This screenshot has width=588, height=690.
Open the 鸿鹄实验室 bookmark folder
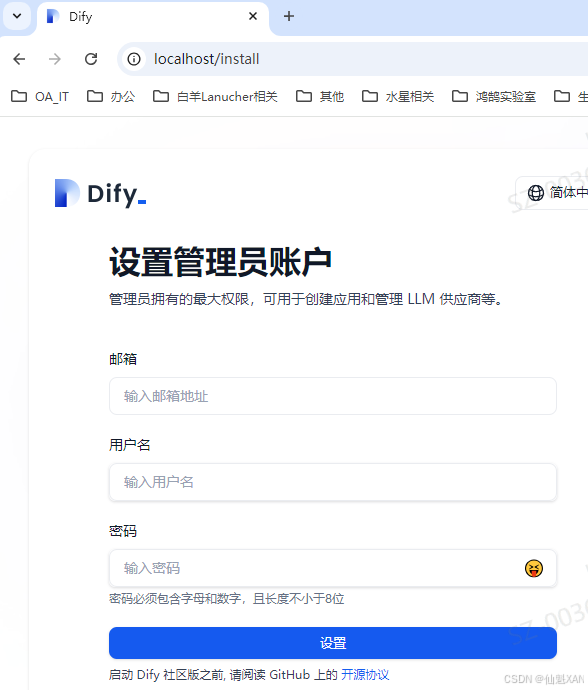click(494, 96)
